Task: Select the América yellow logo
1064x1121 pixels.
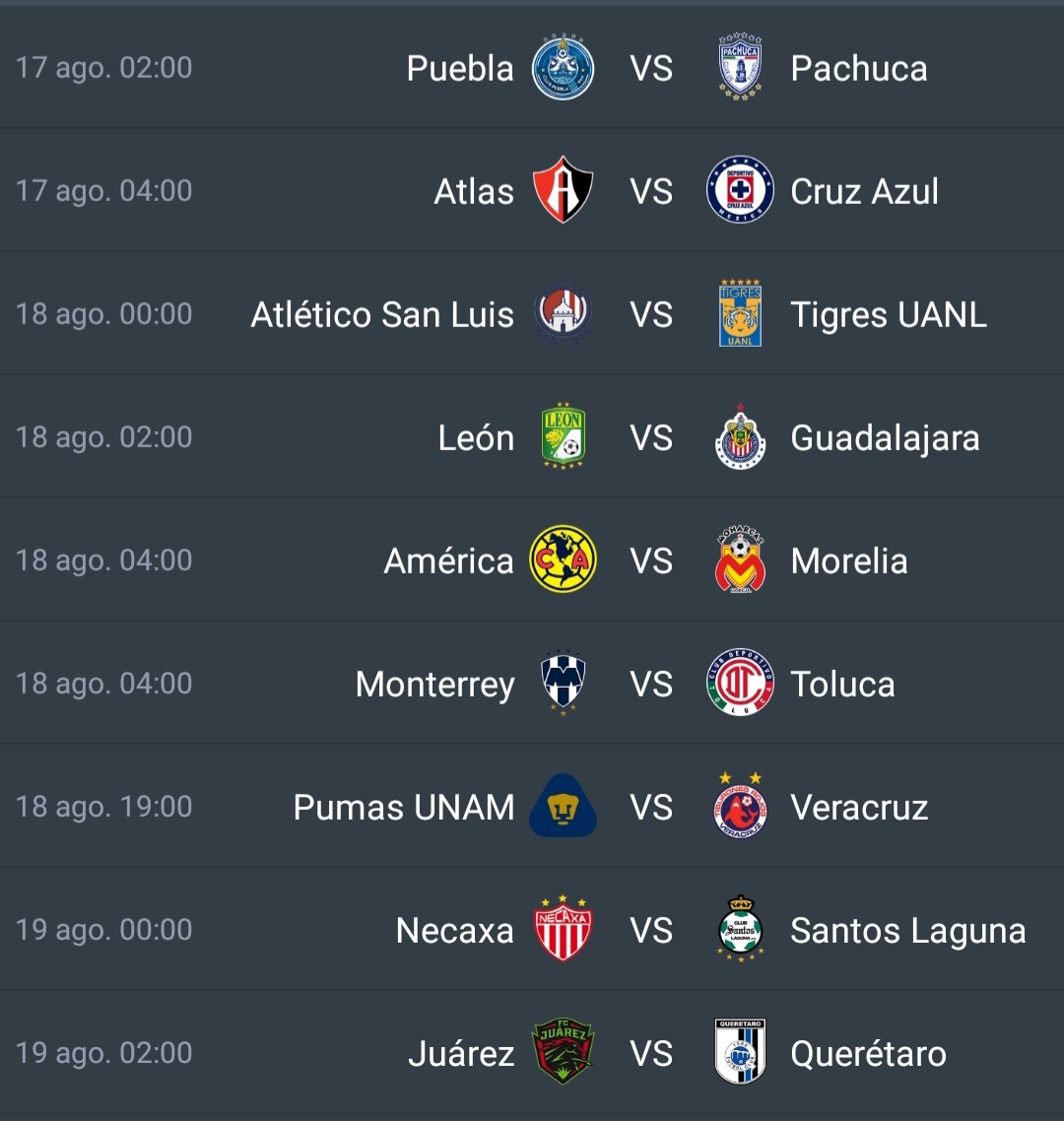Action: 563,560
